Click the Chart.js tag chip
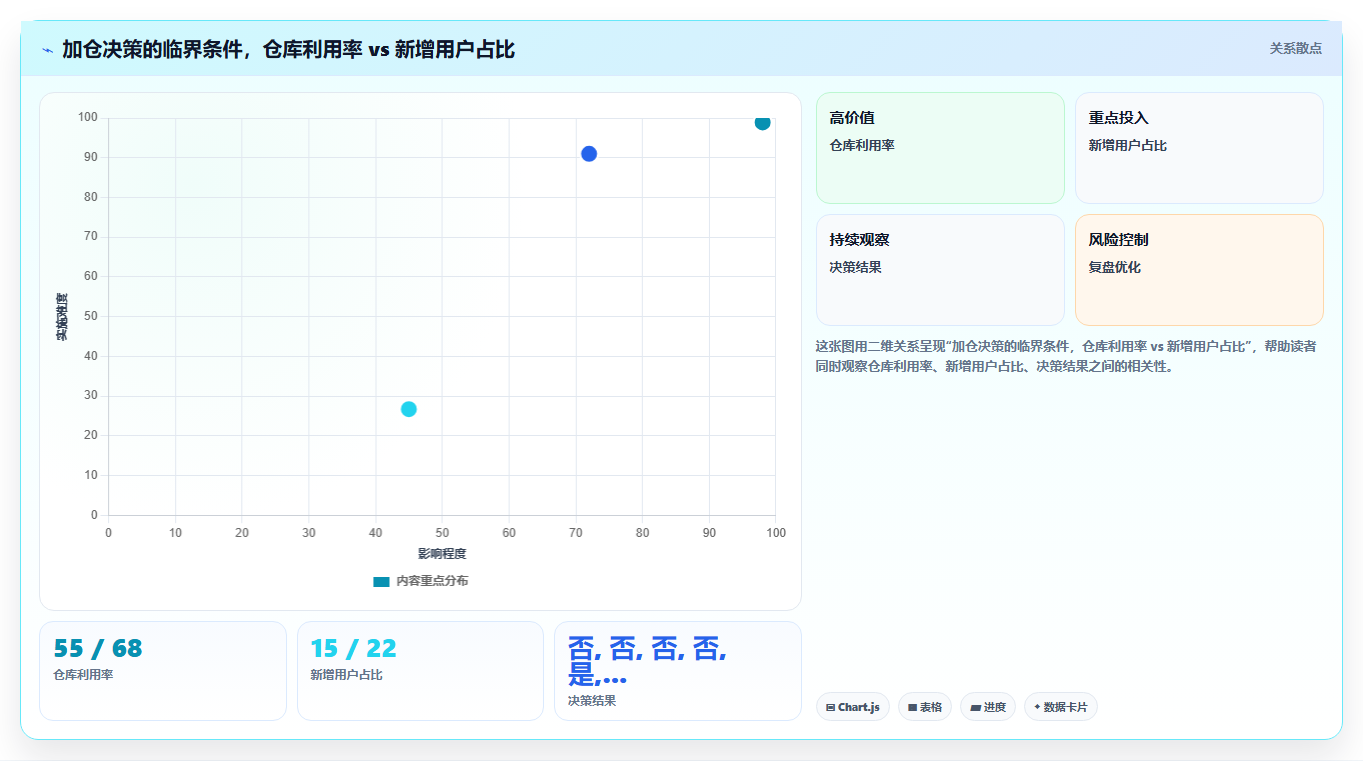This screenshot has height=761, width=1363. 853,707
